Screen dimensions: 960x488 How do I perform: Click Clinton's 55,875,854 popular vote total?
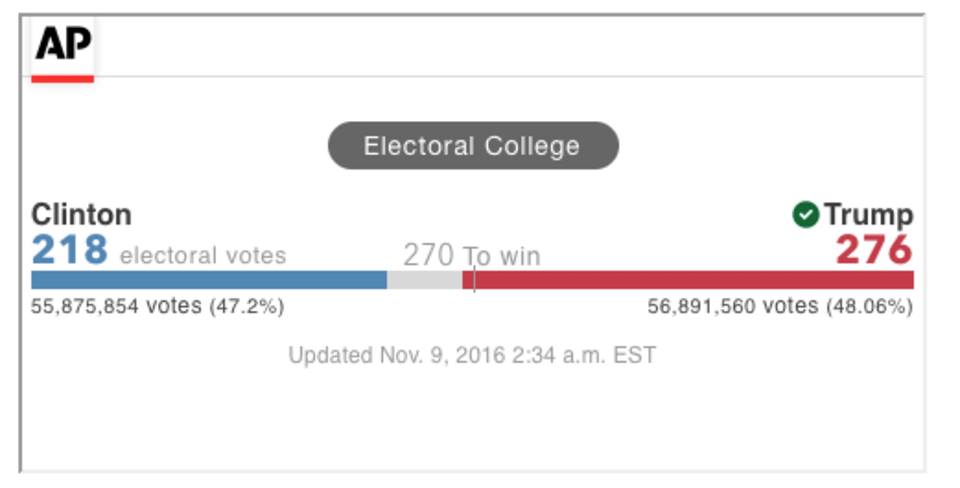(x=116, y=307)
